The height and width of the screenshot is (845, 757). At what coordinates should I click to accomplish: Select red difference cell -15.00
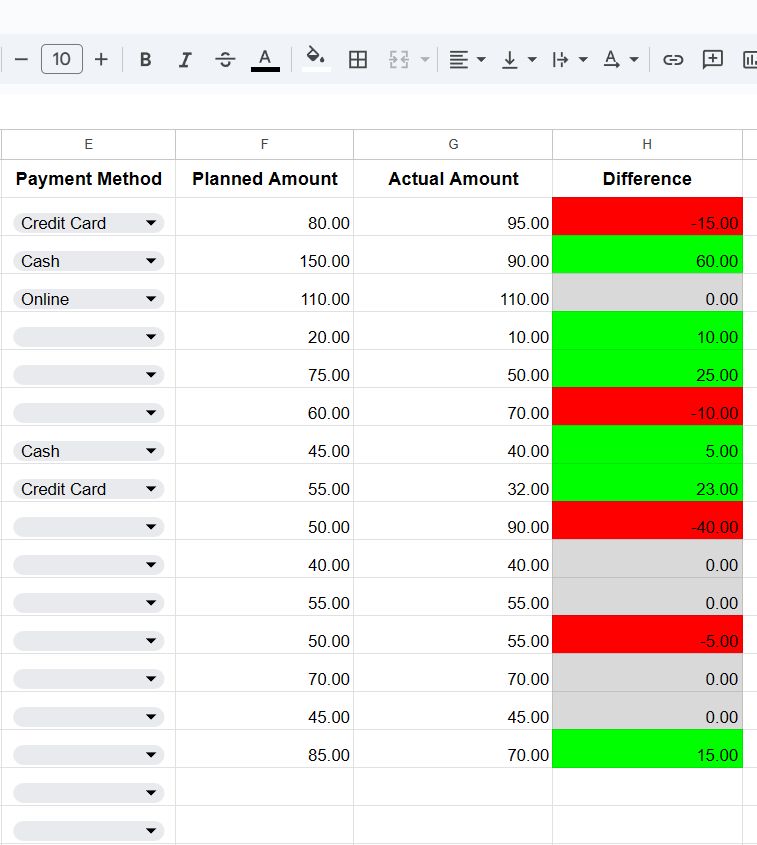click(647, 217)
